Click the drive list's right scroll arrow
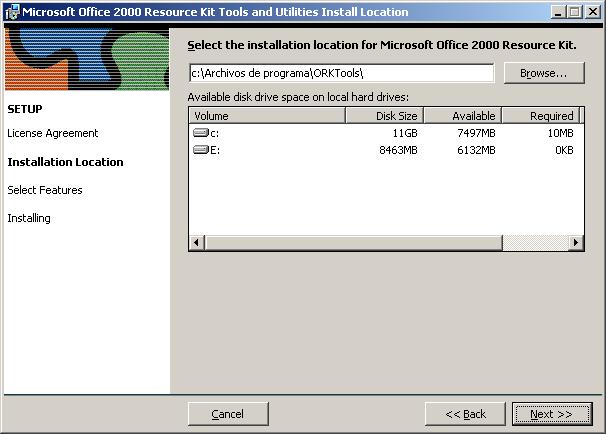This screenshot has height=434, width=606. 576,242
